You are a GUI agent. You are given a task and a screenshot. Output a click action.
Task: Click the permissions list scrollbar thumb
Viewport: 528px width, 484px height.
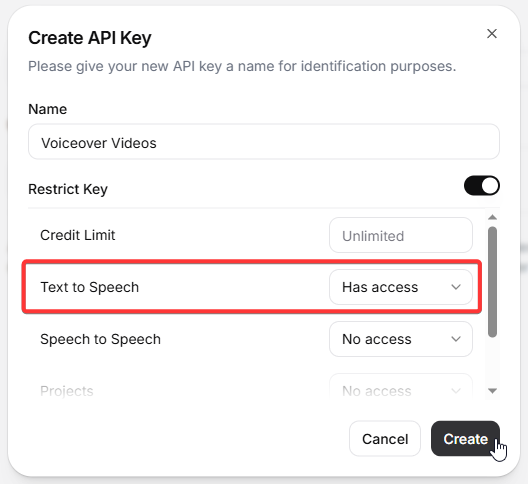492,282
